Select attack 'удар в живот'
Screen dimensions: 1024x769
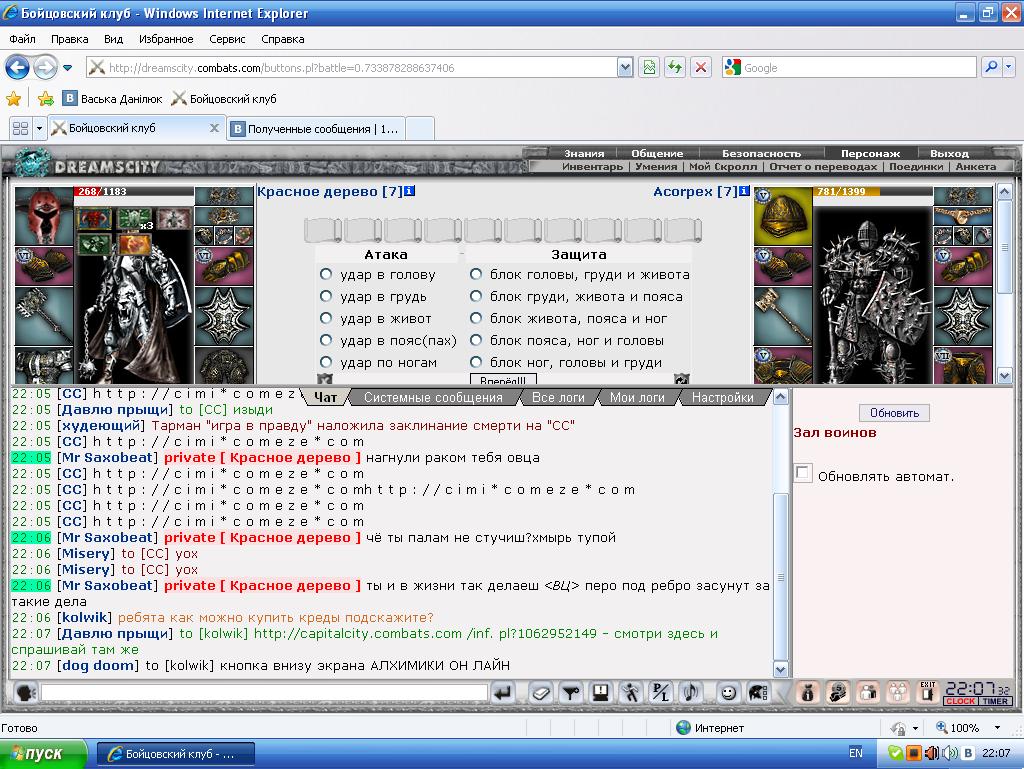click(x=326, y=318)
